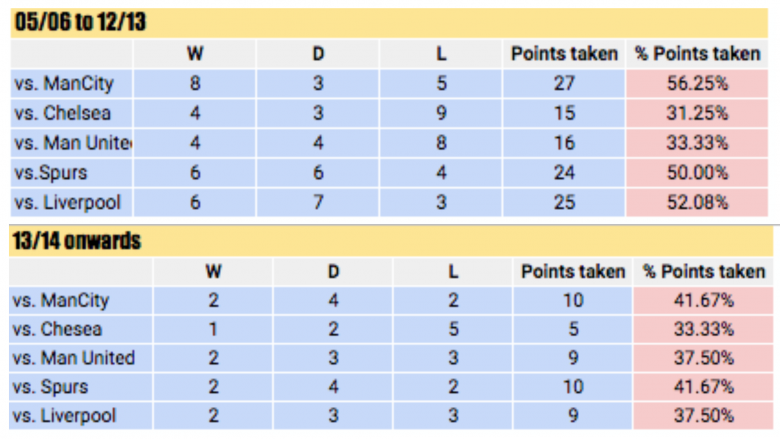Select Chelsea's losses value 9
The width and height of the screenshot is (780, 439).
[x=440, y=114]
